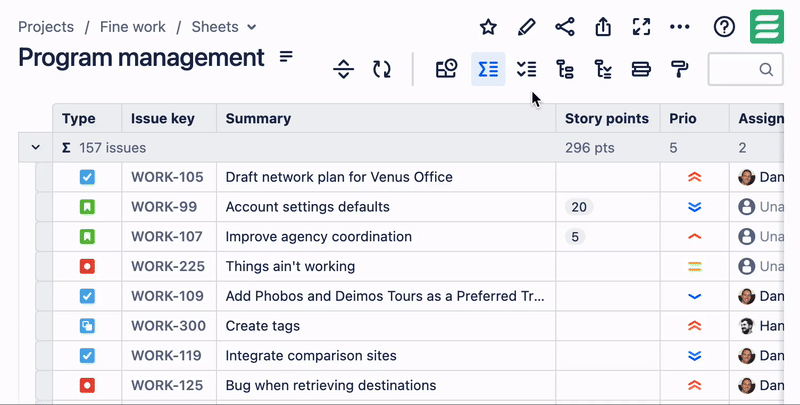Image resolution: width=800 pixels, height=405 pixels.
Task: Click the 20 story points badge
Action: coord(579,207)
